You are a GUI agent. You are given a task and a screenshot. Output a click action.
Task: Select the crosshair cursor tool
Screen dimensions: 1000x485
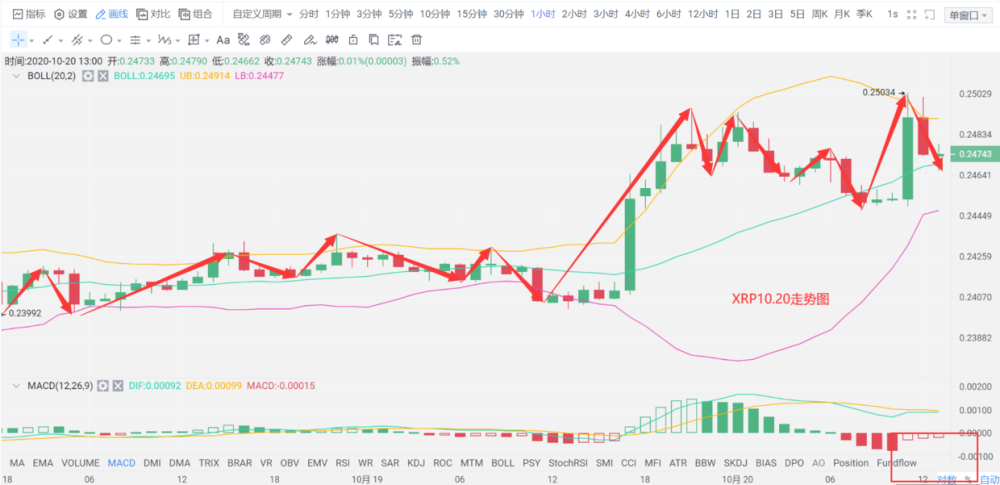(18, 40)
